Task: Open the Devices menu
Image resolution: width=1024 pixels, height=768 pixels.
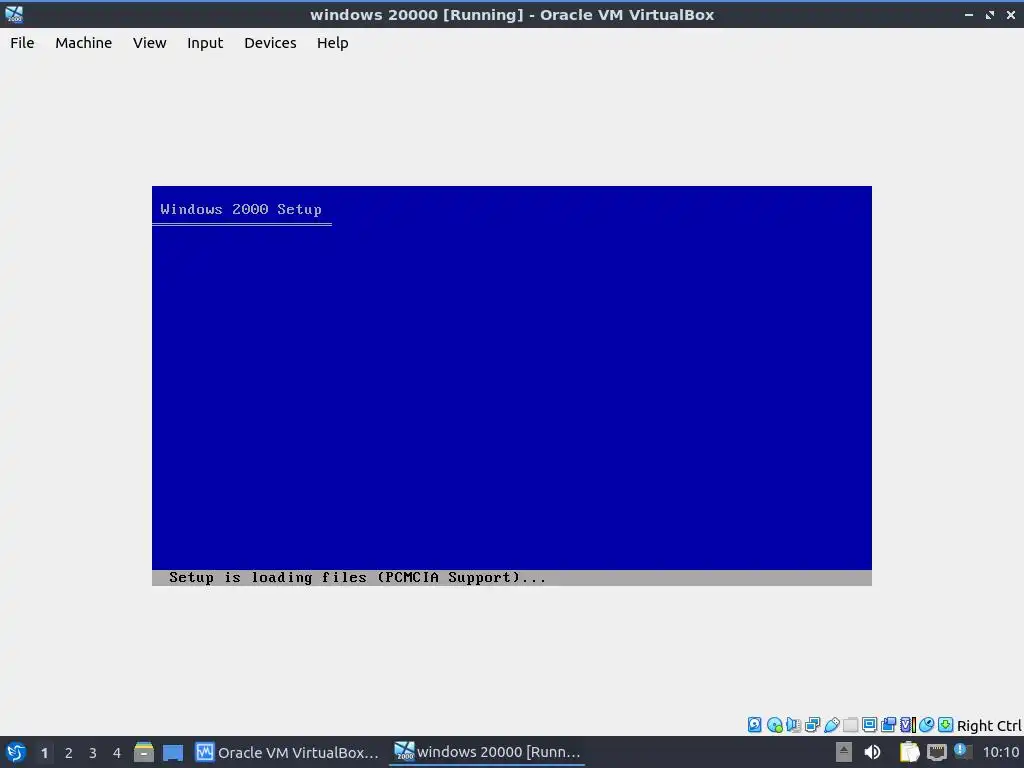Action: click(x=270, y=43)
